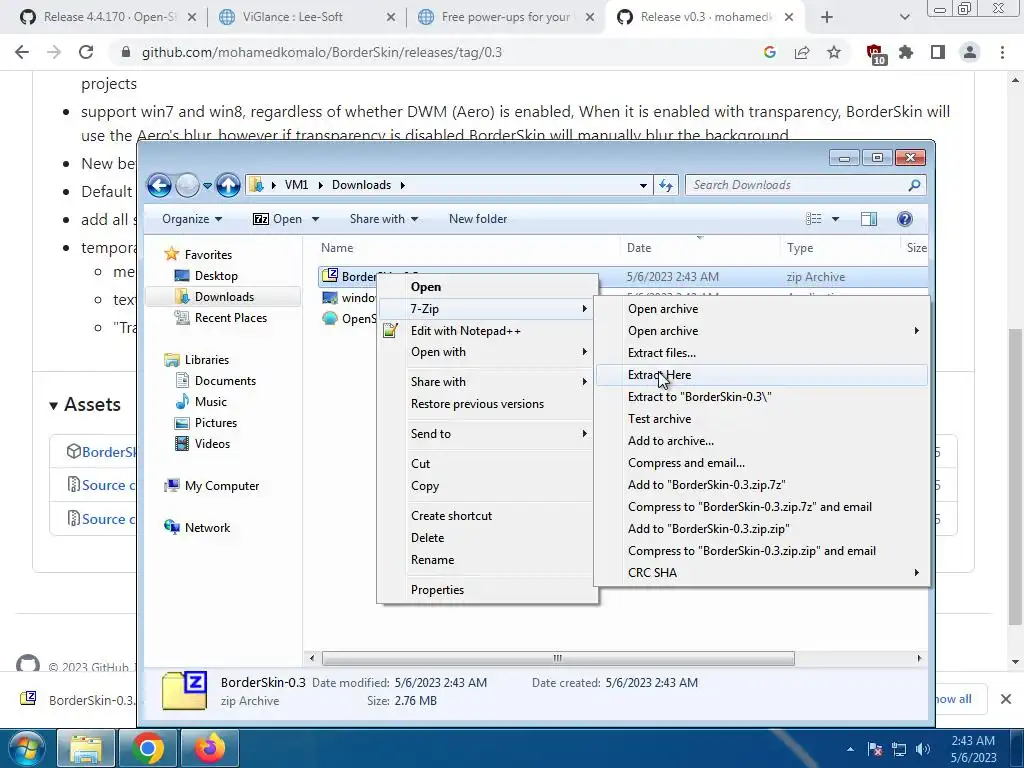Choose Extract Here in 7-Zip submenu
The image size is (1024, 768).
[761, 375]
